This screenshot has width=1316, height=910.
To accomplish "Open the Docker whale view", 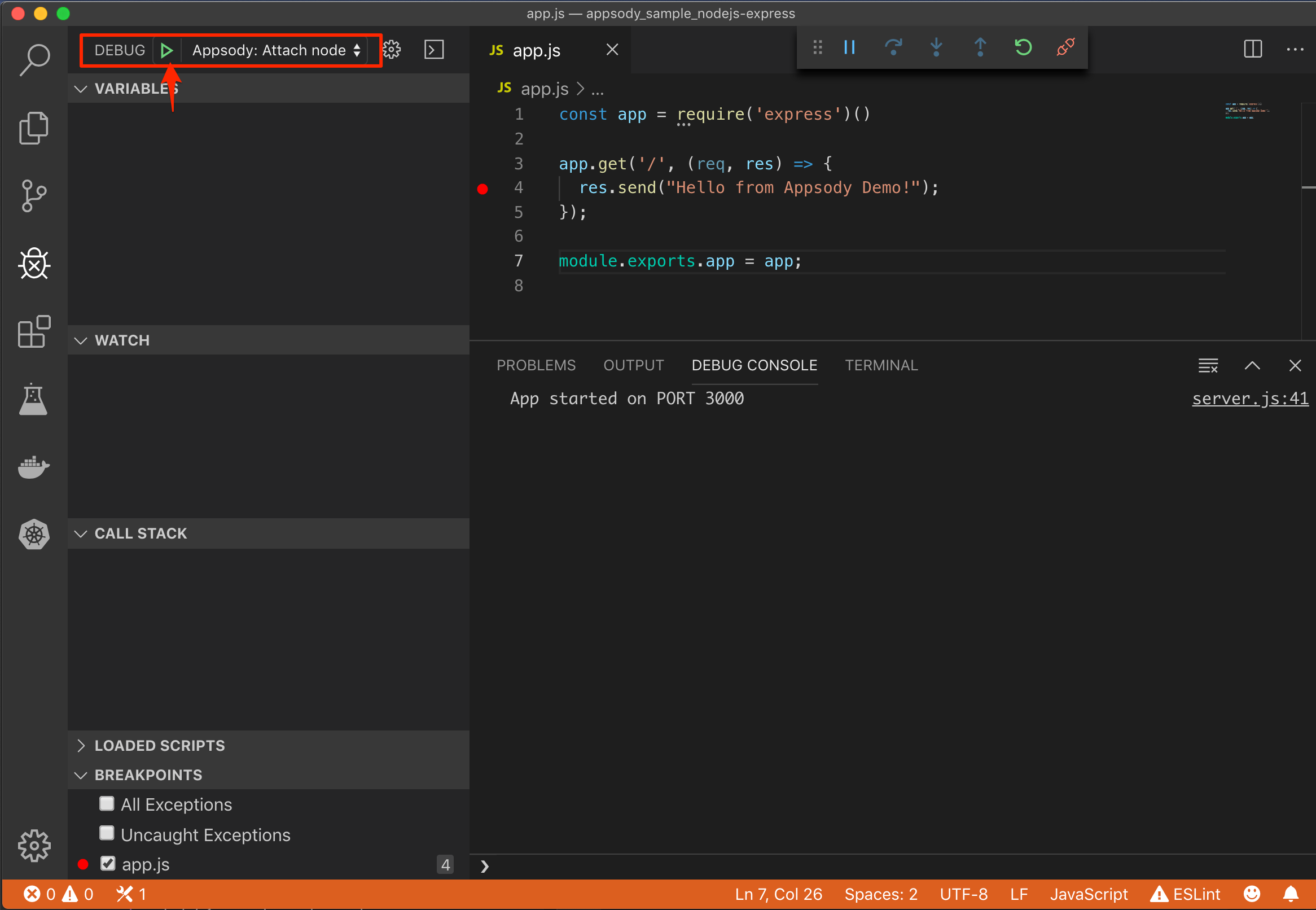I will click(x=34, y=467).
